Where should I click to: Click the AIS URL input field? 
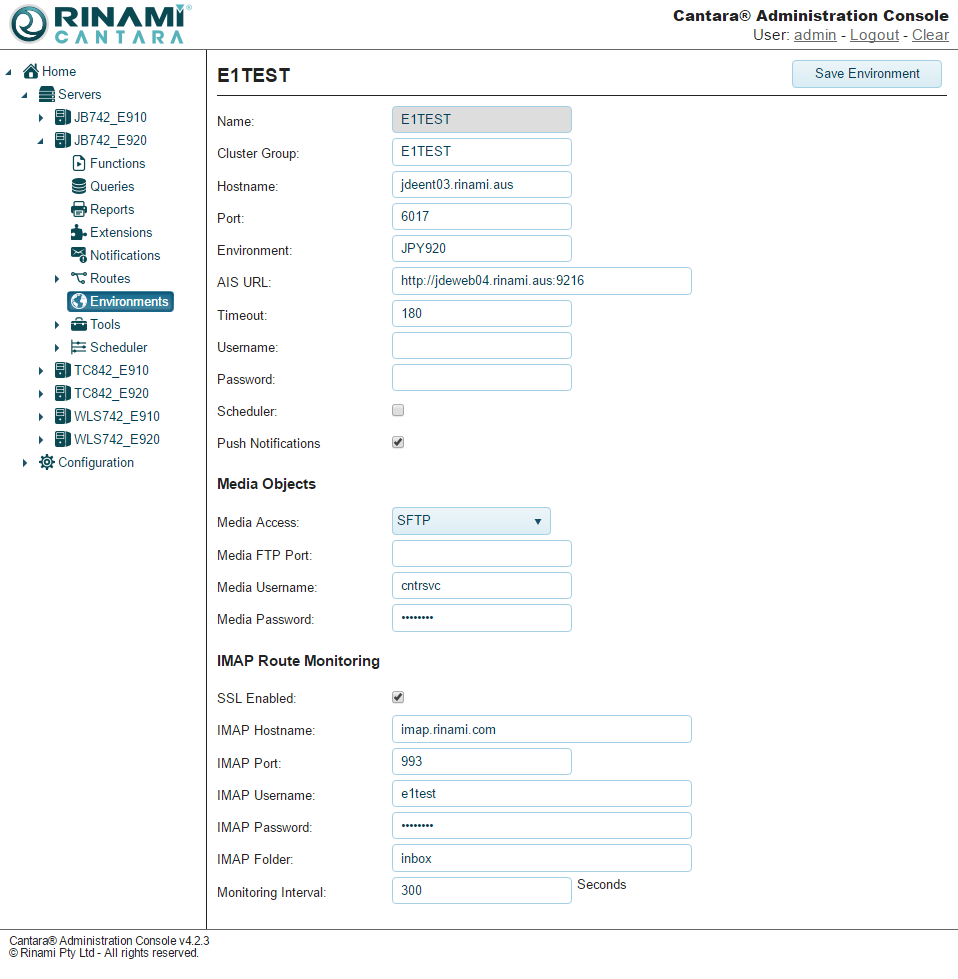541,281
